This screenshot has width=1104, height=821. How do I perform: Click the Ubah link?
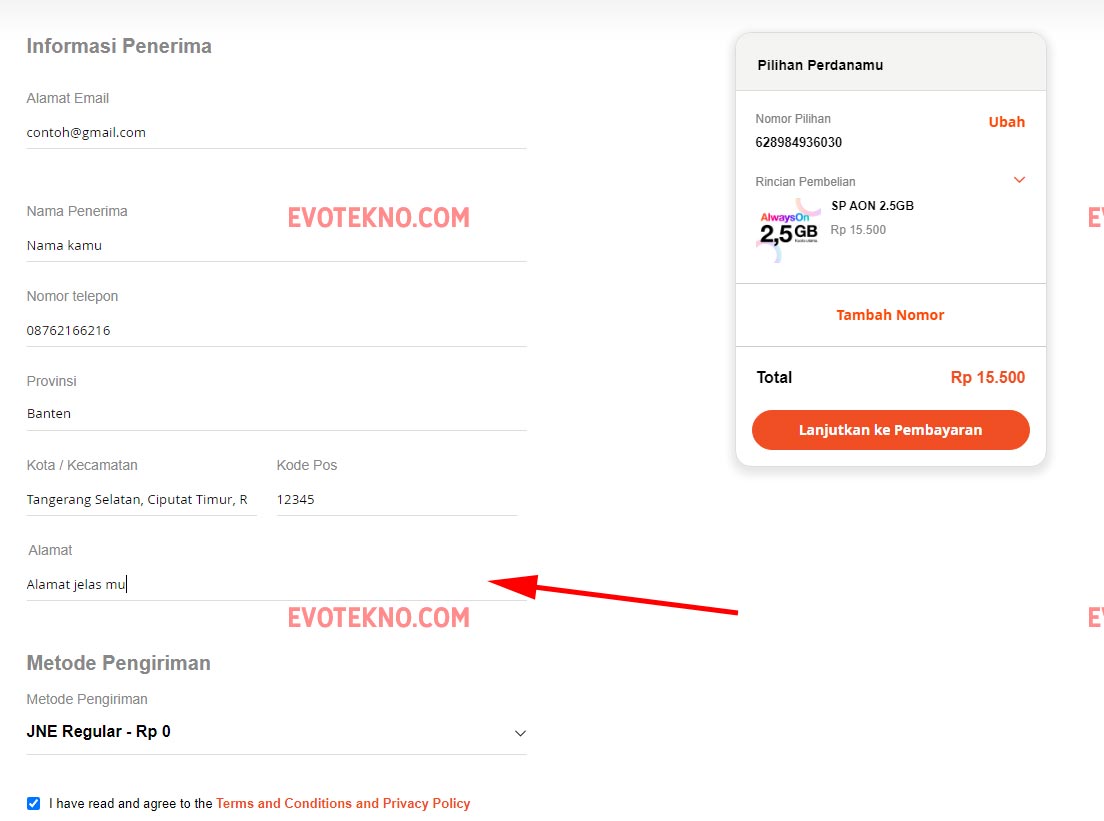tap(1006, 122)
